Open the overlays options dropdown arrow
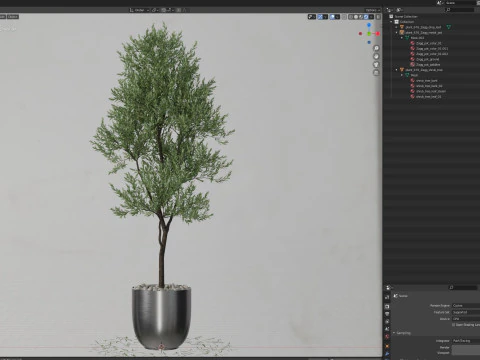This screenshot has height=360, width=480. click(x=337, y=17)
